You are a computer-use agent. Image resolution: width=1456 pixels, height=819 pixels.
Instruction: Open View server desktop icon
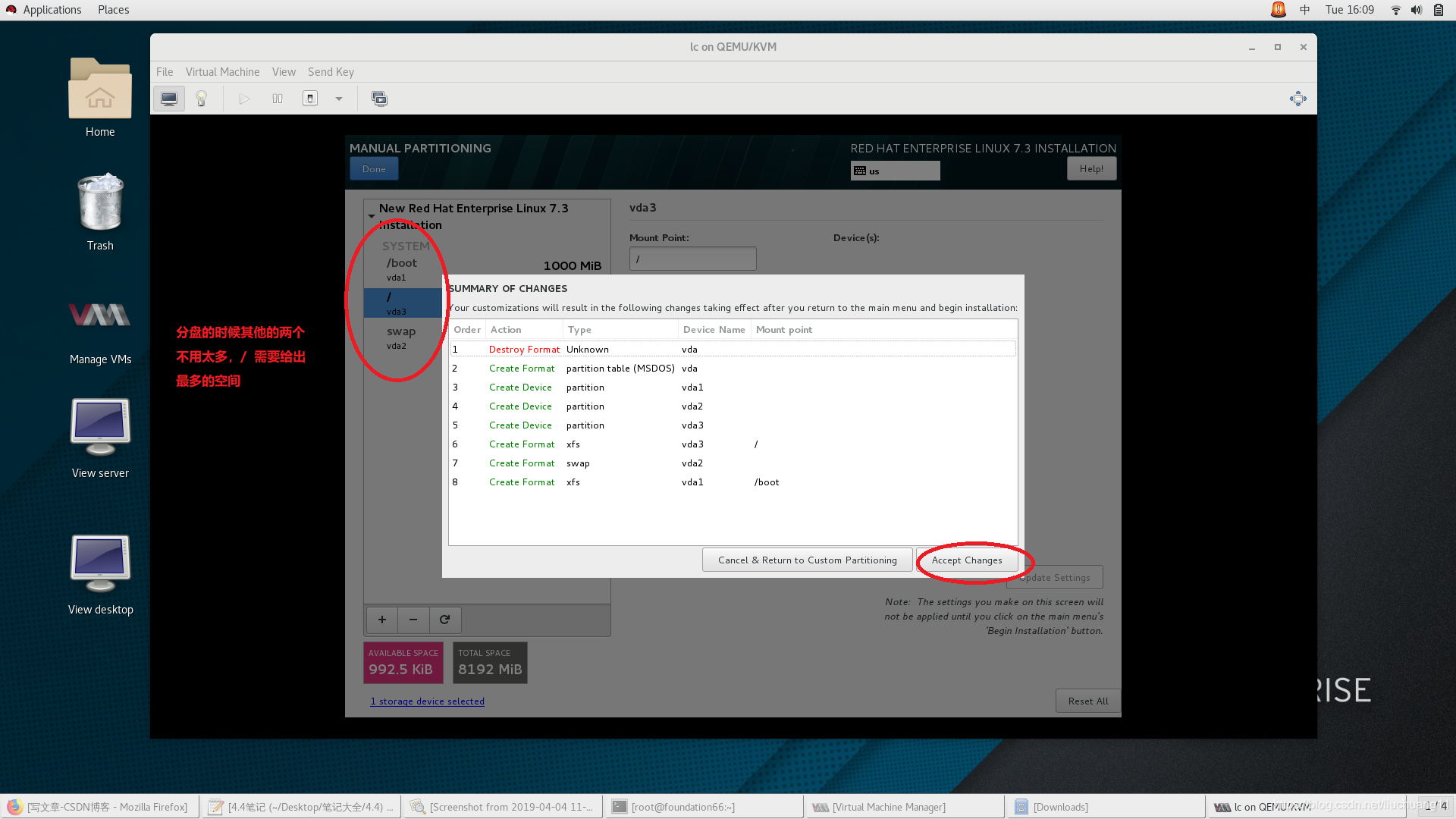pos(100,438)
